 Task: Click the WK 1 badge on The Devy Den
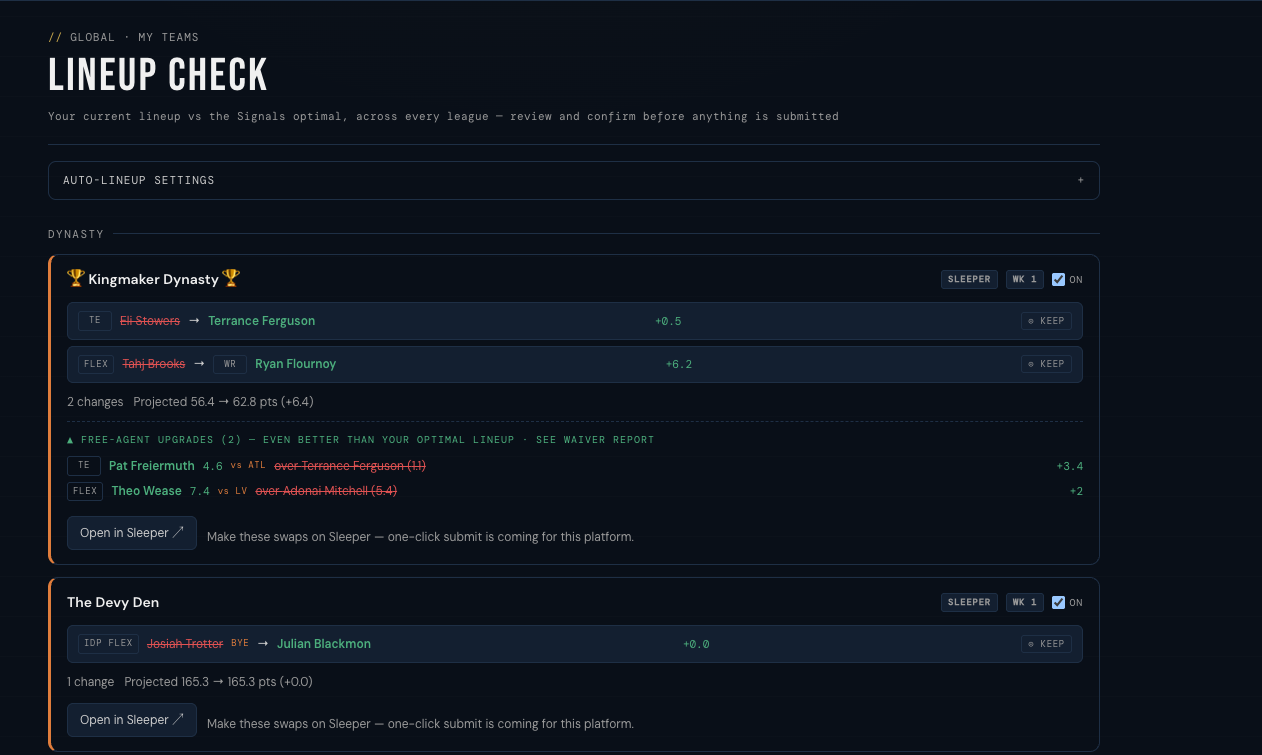click(x=1024, y=602)
